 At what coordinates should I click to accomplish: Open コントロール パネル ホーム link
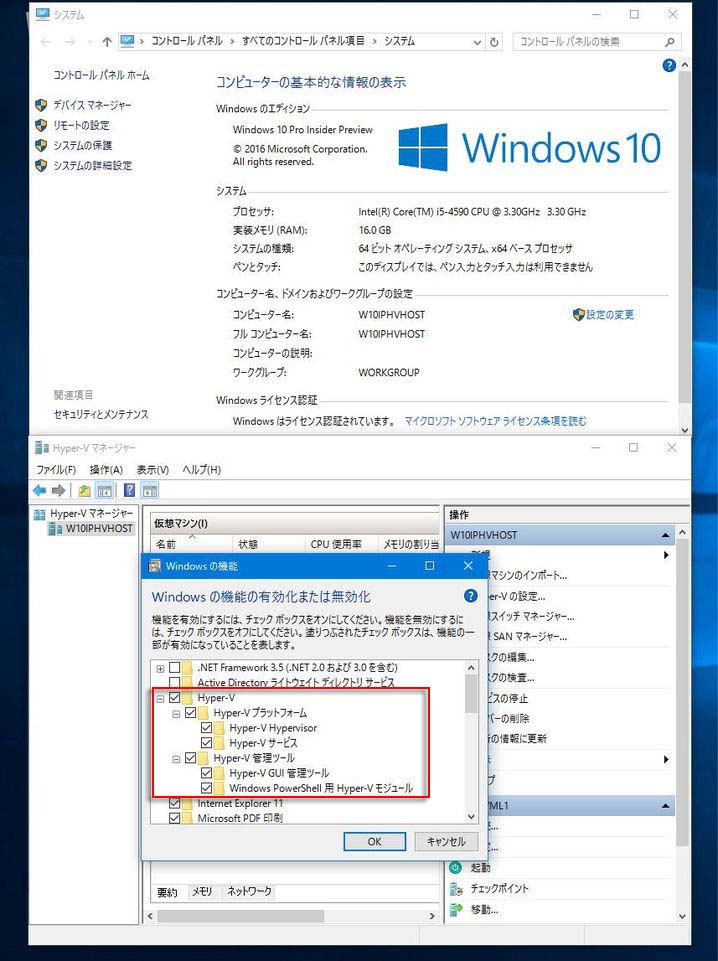tap(101, 75)
